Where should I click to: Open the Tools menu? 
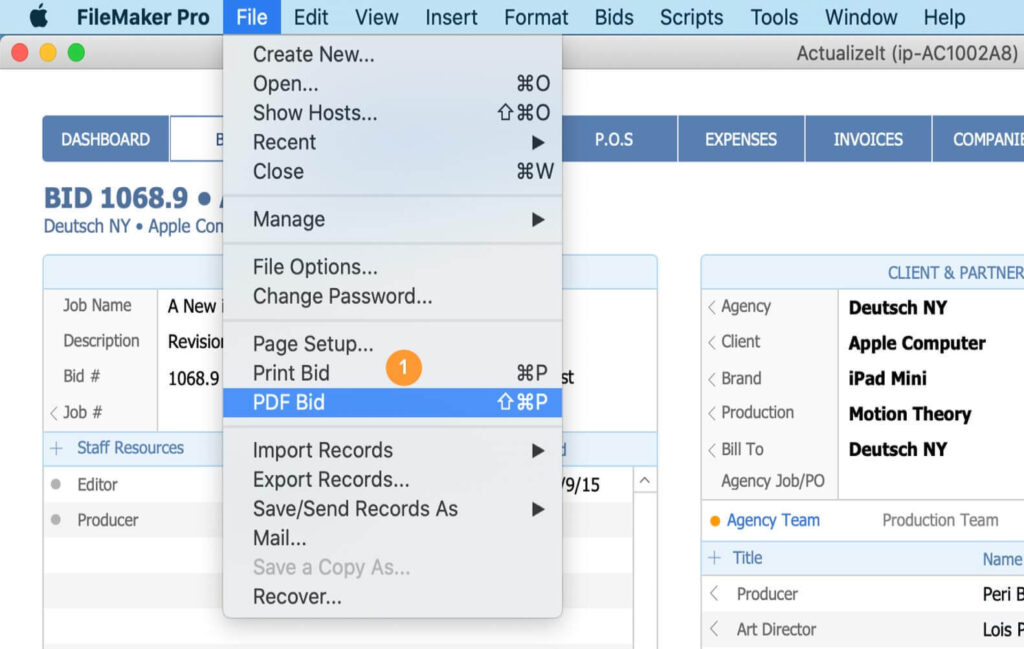774,17
